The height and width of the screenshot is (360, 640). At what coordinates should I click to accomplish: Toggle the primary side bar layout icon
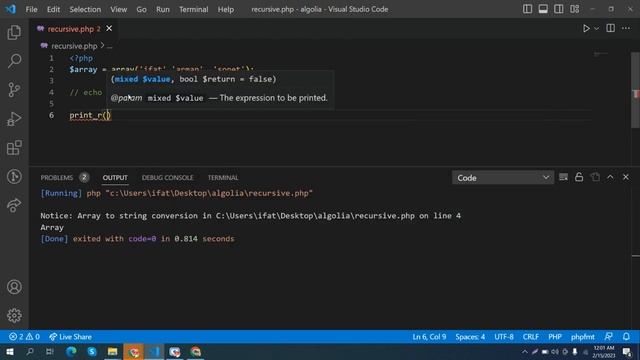(527, 9)
